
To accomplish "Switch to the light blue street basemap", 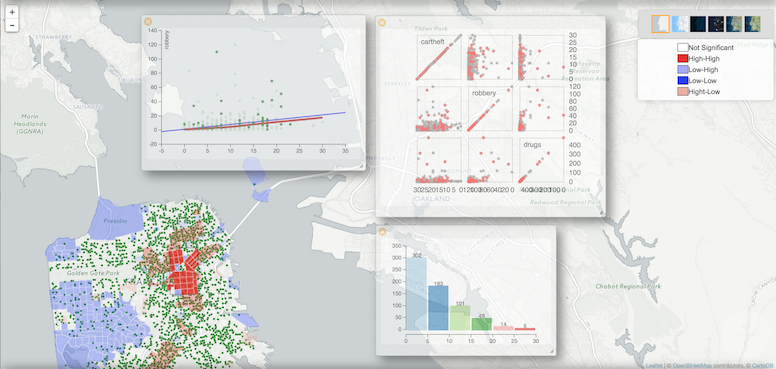I will click(x=679, y=23).
